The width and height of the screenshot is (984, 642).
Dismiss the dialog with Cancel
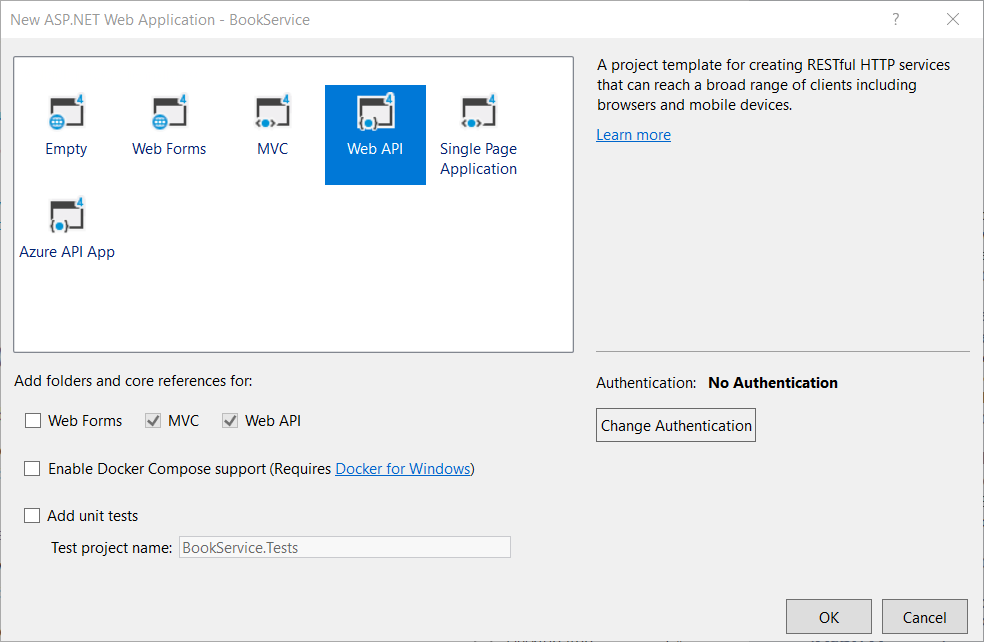coord(924,617)
